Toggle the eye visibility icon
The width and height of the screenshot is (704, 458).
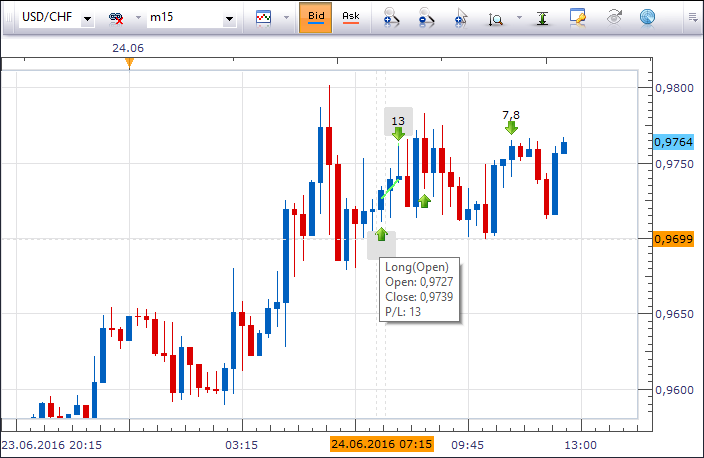[614, 18]
